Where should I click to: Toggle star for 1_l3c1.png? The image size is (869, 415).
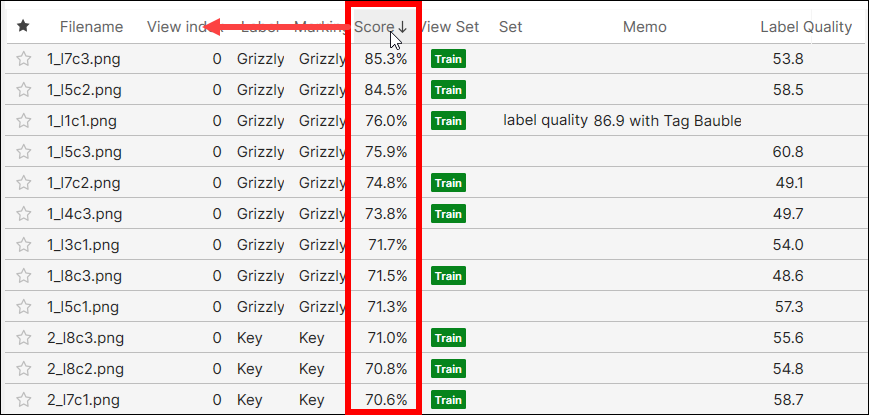24,245
